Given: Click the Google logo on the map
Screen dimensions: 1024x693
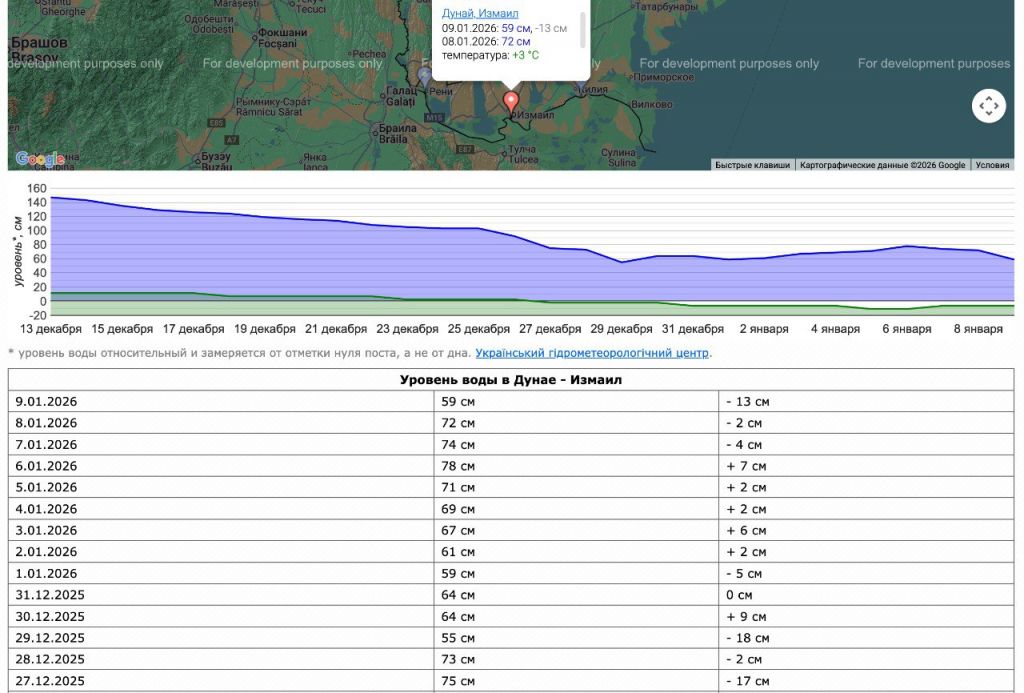Looking at the screenshot, I should click(x=40, y=159).
